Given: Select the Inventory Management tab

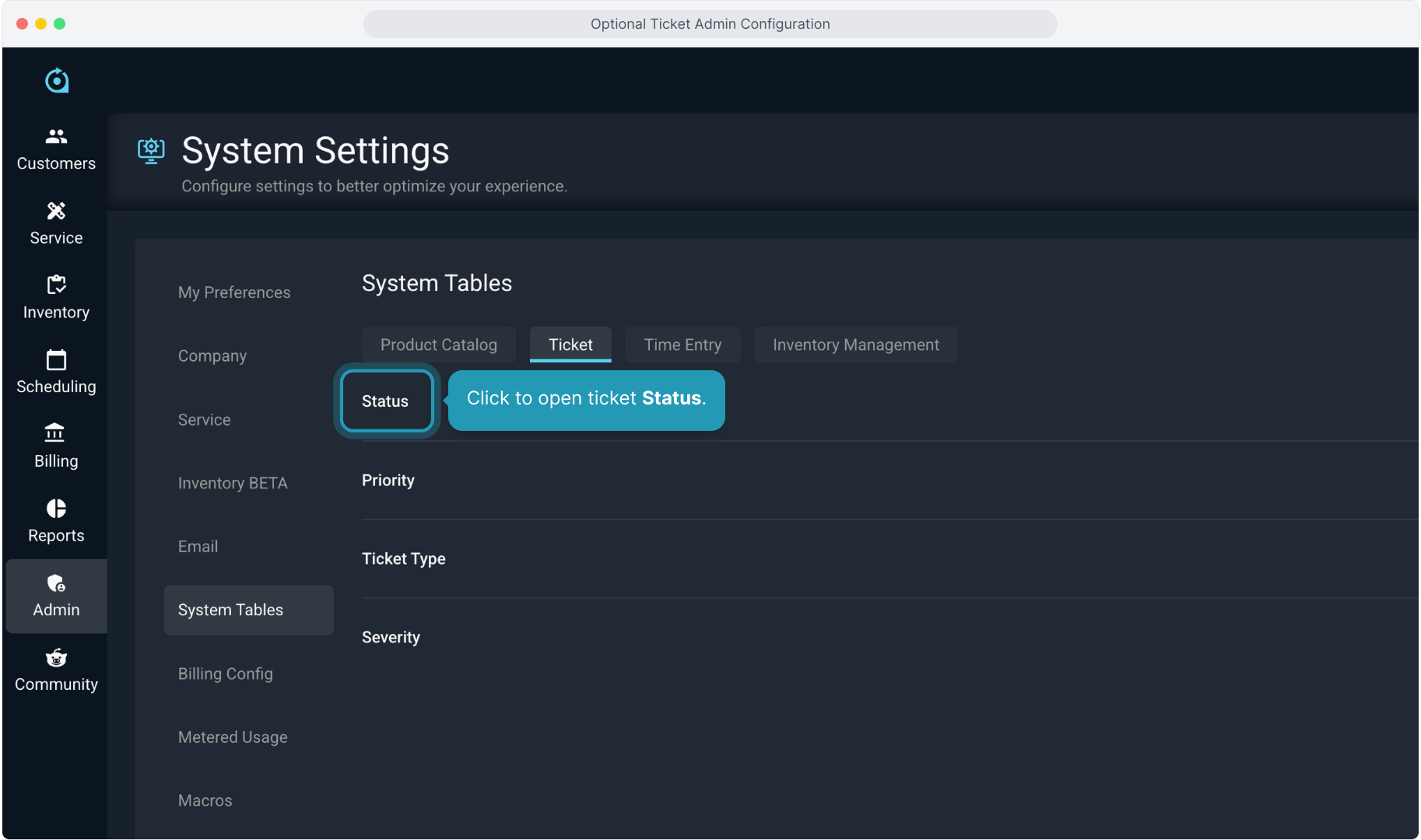Looking at the screenshot, I should click(x=855, y=345).
